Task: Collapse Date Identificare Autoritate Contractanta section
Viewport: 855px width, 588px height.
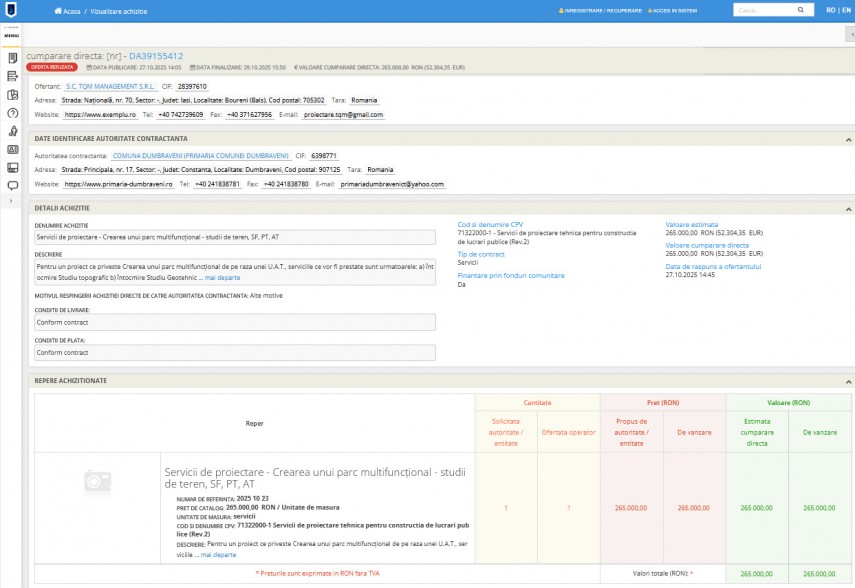Action: [x=848, y=139]
